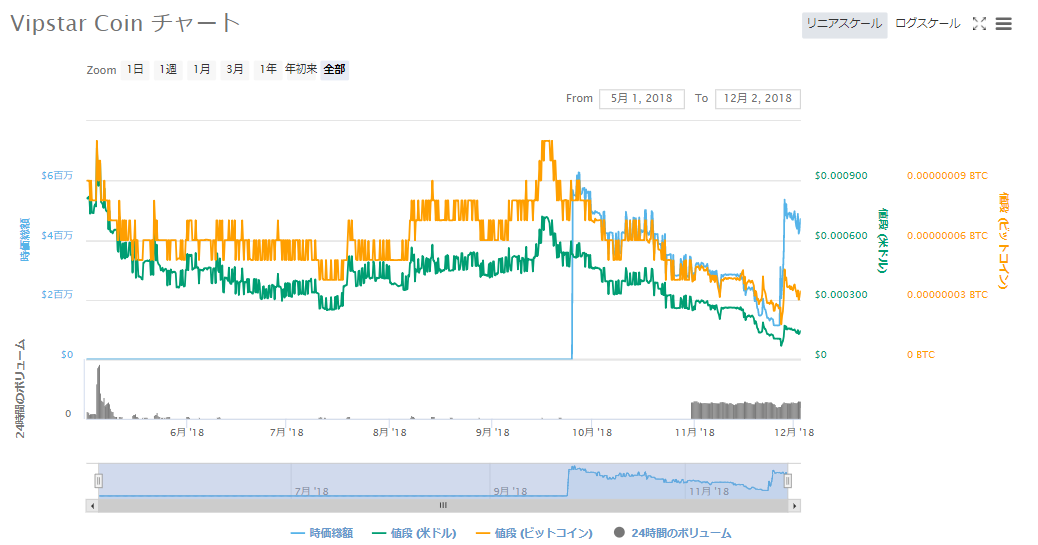The width and height of the screenshot is (1038, 545).
Task: Toggle 値段 (ビットコイン) legend series
Action: coord(534,534)
